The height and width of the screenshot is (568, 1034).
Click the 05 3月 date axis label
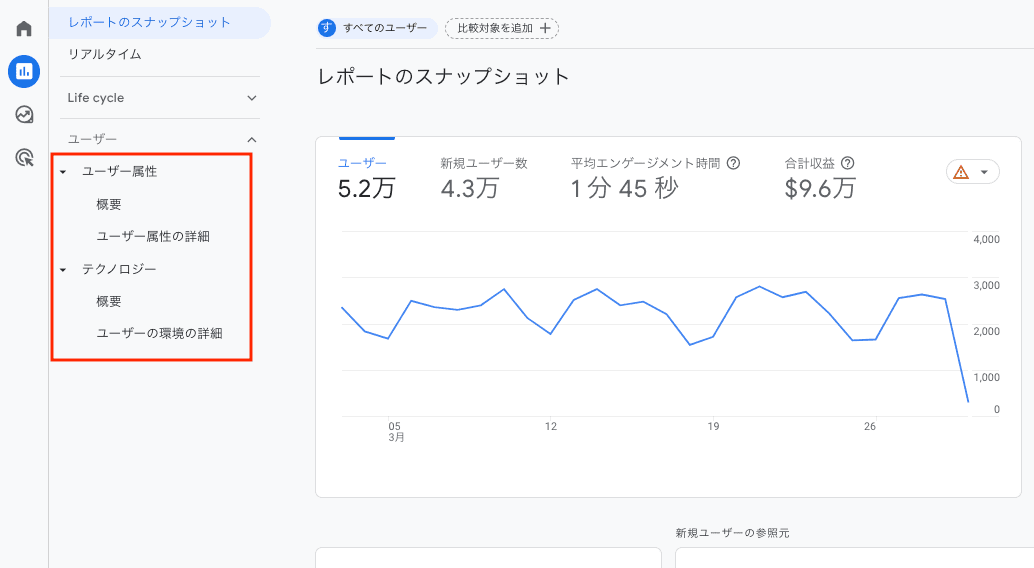pos(396,431)
